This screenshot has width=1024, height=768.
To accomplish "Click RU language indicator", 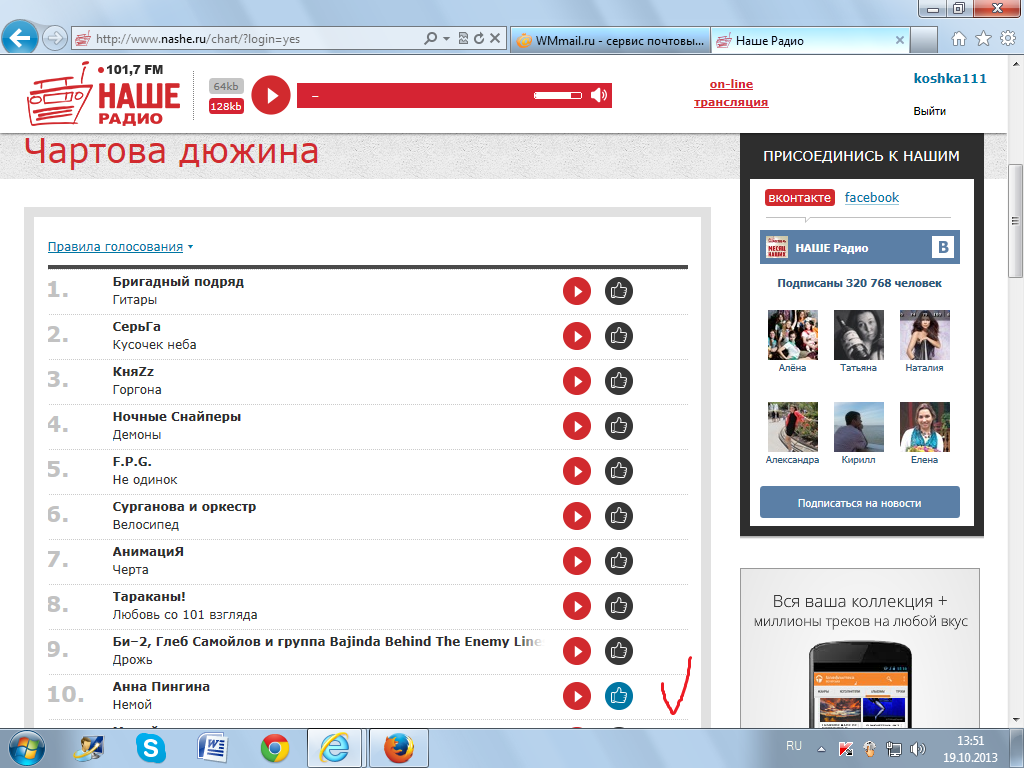I will click(x=793, y=746).
